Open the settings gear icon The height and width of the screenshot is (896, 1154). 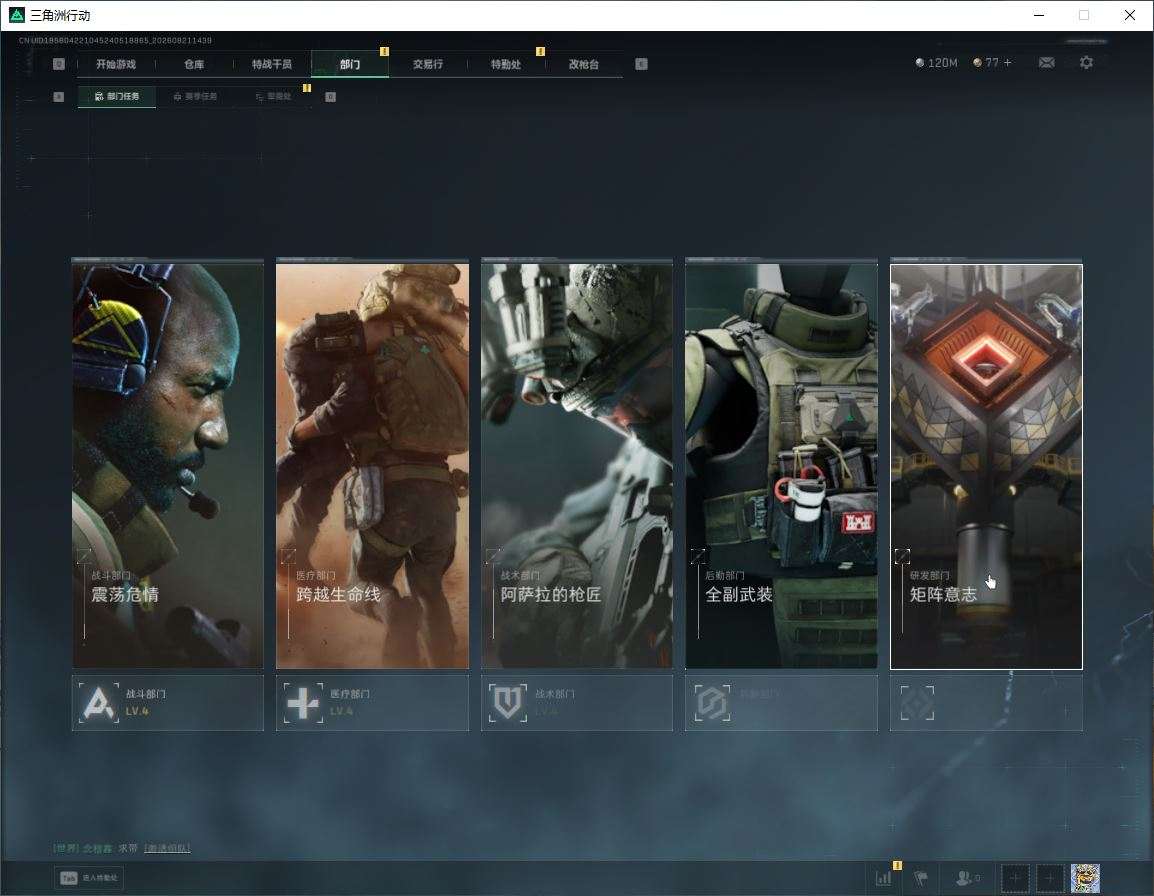pos(1086,63)
